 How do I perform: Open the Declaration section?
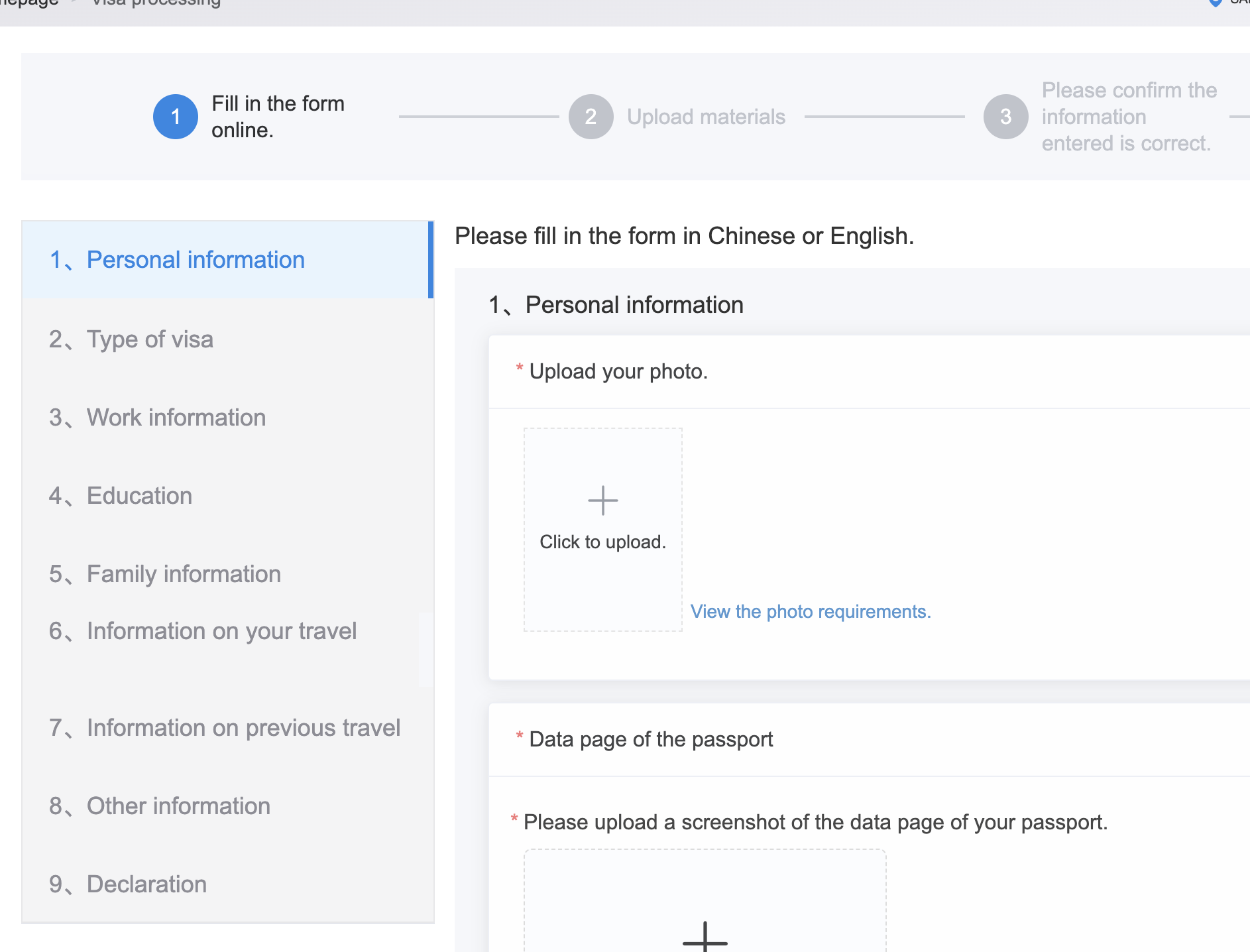146,884
